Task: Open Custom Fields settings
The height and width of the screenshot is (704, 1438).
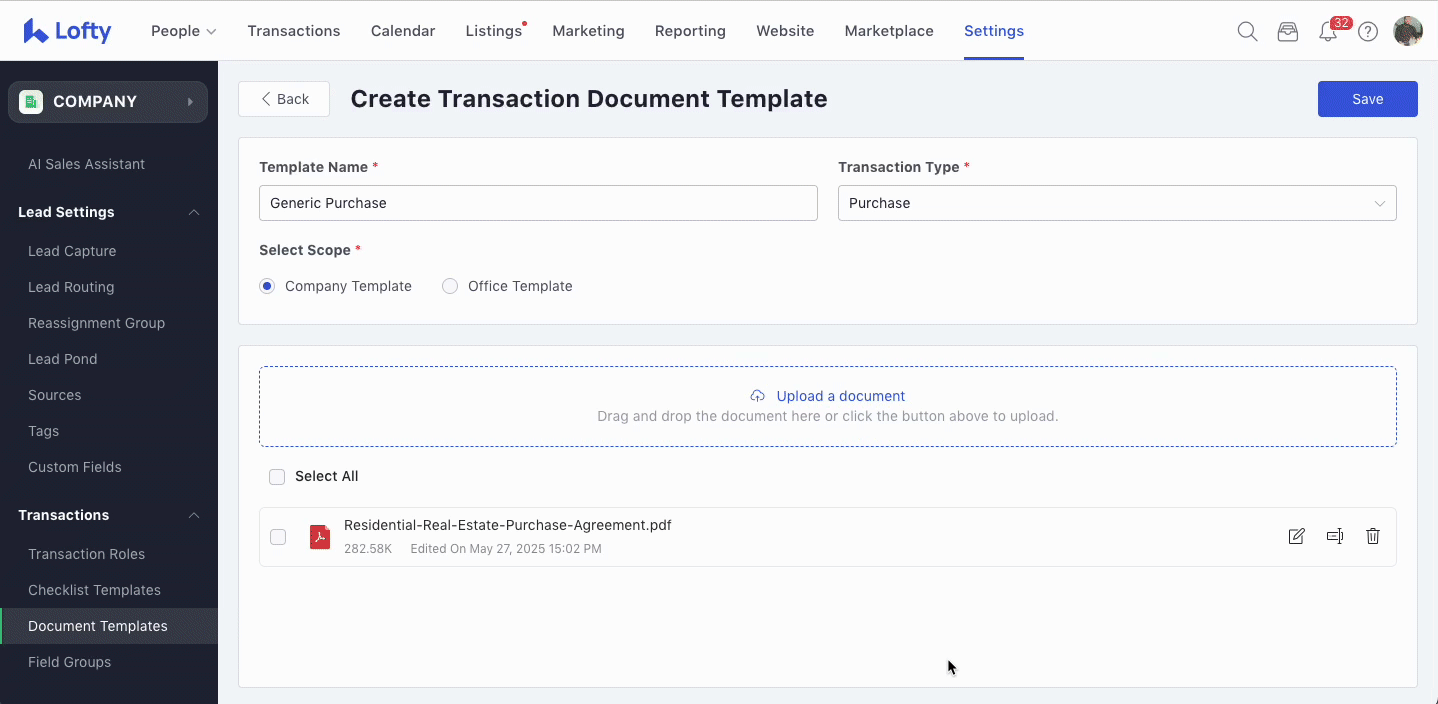Action: (75, 467)
